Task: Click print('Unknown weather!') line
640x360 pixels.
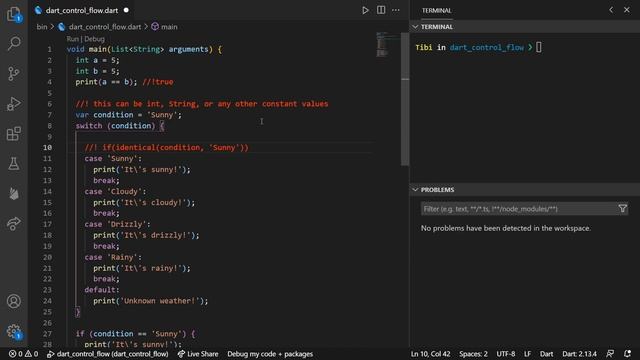Action: tap(151, 301)
